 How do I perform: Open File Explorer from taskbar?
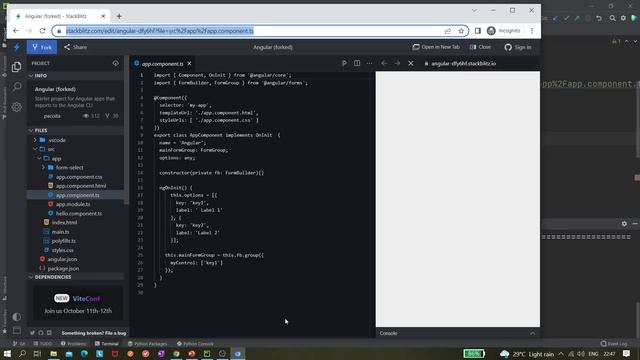(x=53, y=353)
